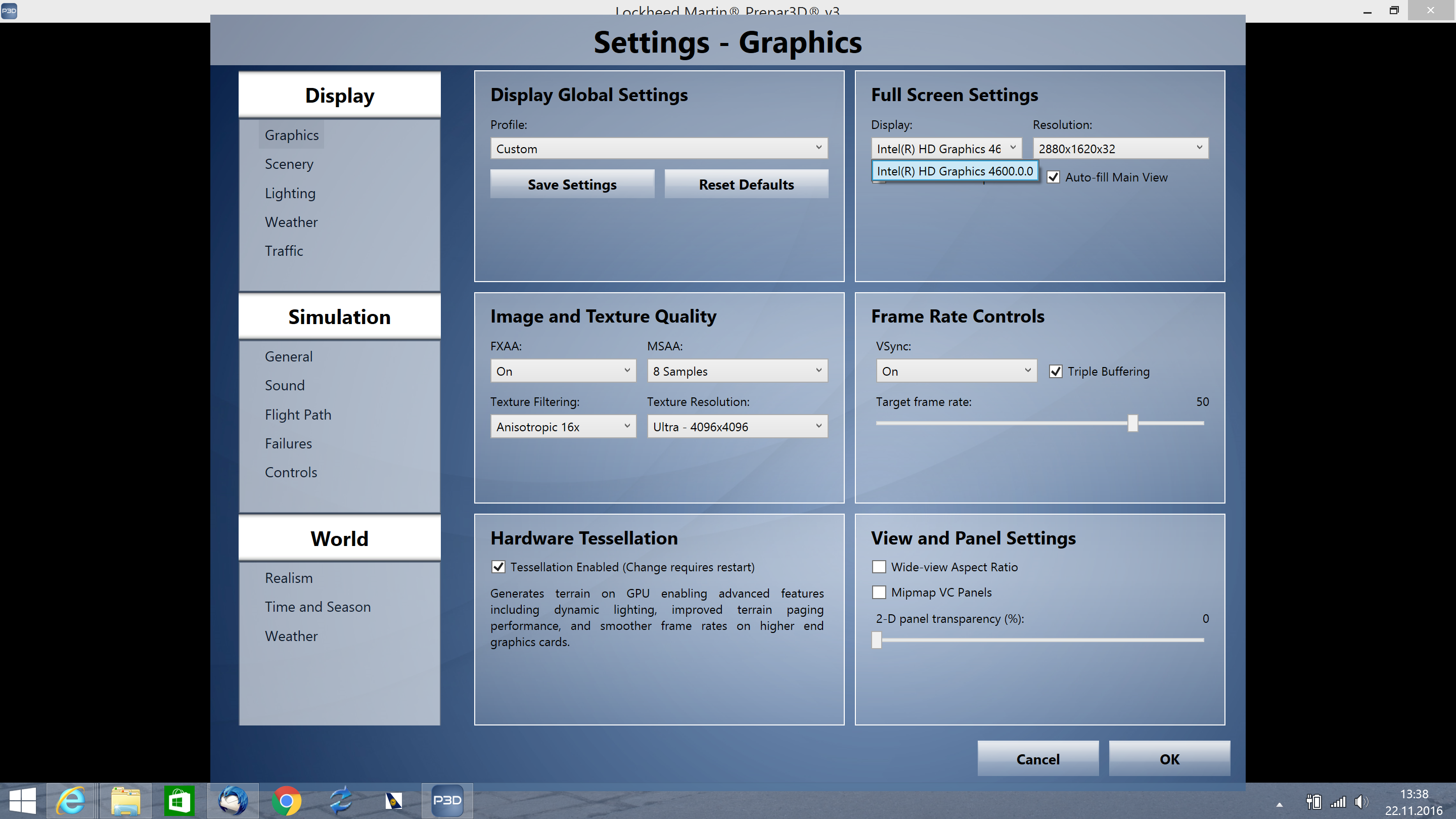
Task: Open the Texture Filtering dropdown
Action: click(563, 427)
